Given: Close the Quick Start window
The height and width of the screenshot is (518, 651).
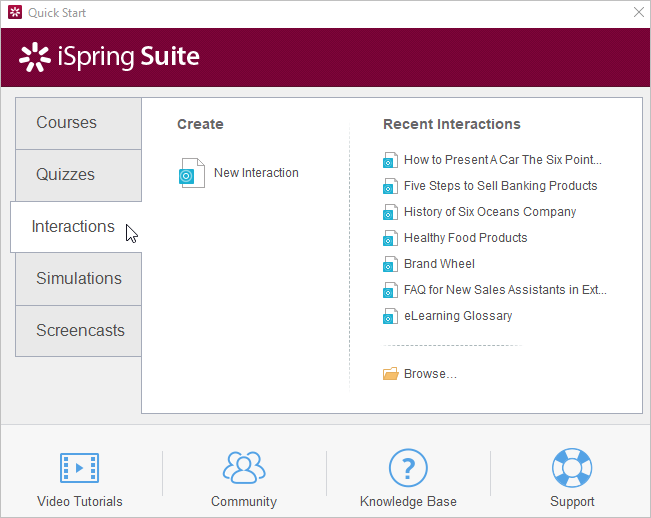Looking at the screenshot, I should pyautogui.click(x=638, y=13).
